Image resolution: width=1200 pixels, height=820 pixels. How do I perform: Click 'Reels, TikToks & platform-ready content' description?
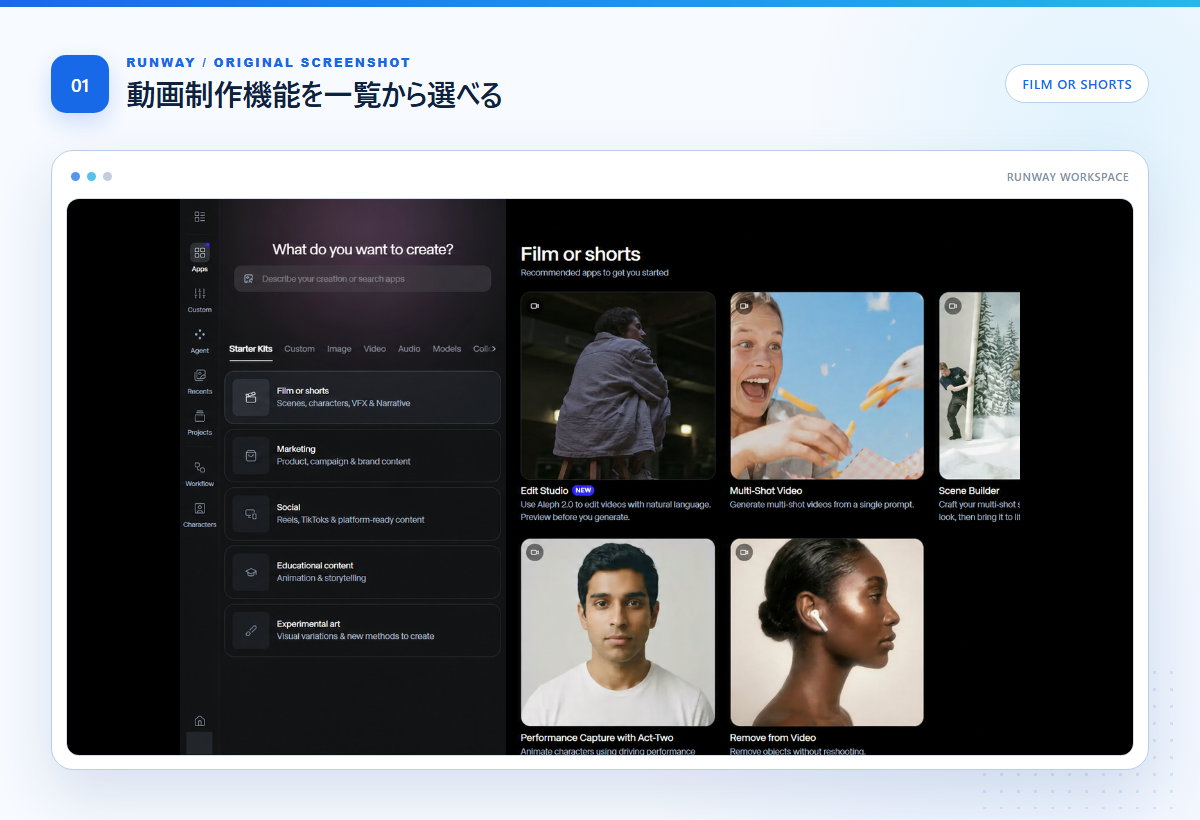pos(350,520)
